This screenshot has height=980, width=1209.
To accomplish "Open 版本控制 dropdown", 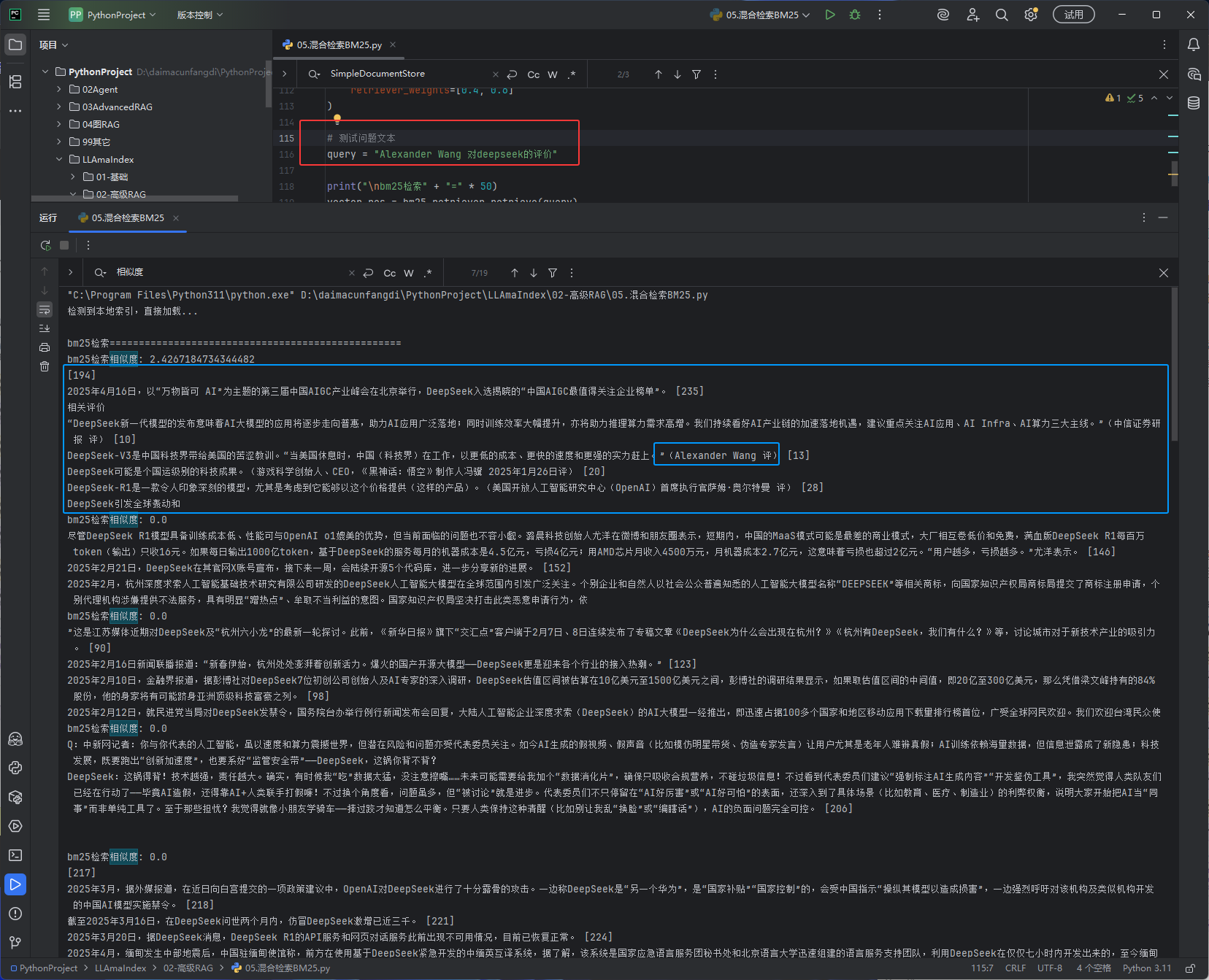I will (200, 15).
